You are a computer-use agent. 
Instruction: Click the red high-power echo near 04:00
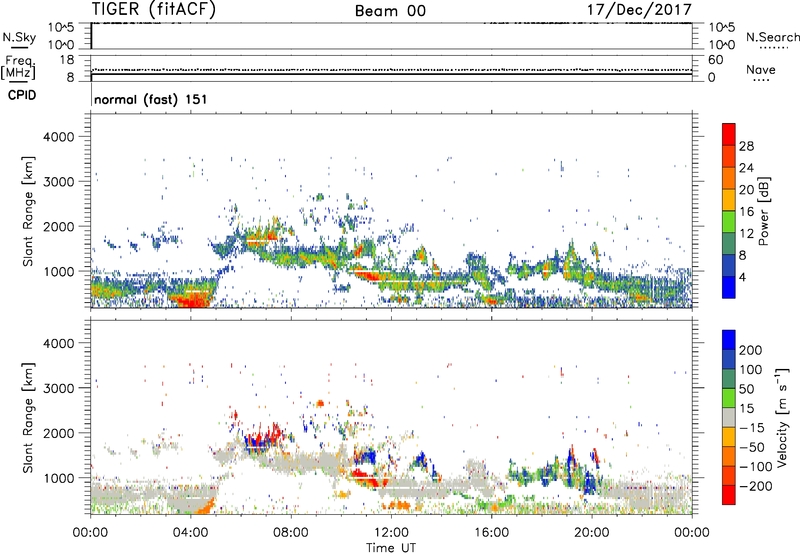click(192, 301)
